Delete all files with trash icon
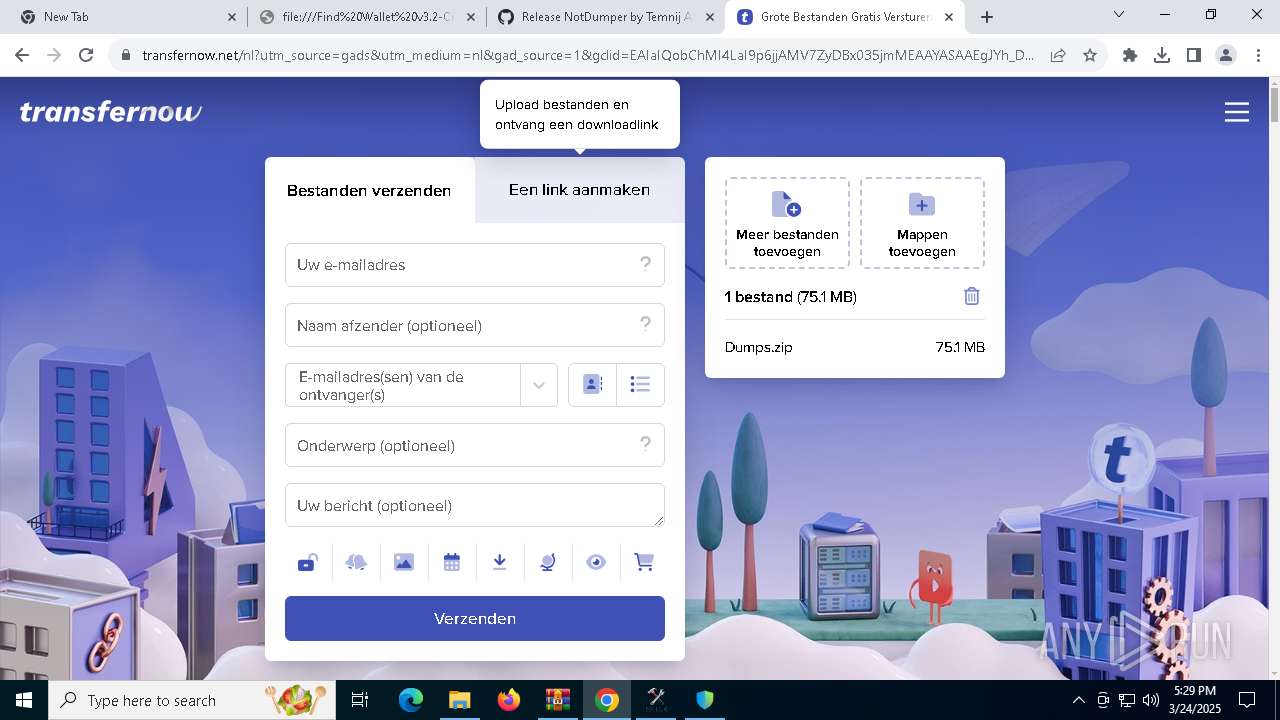Viewport: 1280px width, 720px height. (x=972, y=296)
